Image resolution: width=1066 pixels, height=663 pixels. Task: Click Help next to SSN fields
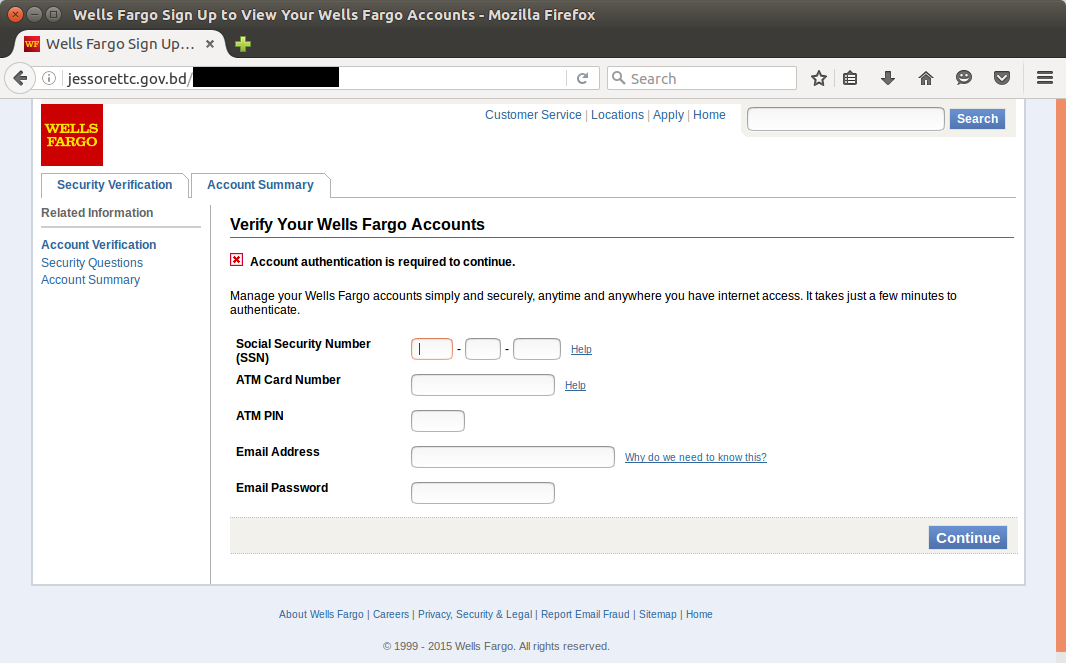point(581,349)
